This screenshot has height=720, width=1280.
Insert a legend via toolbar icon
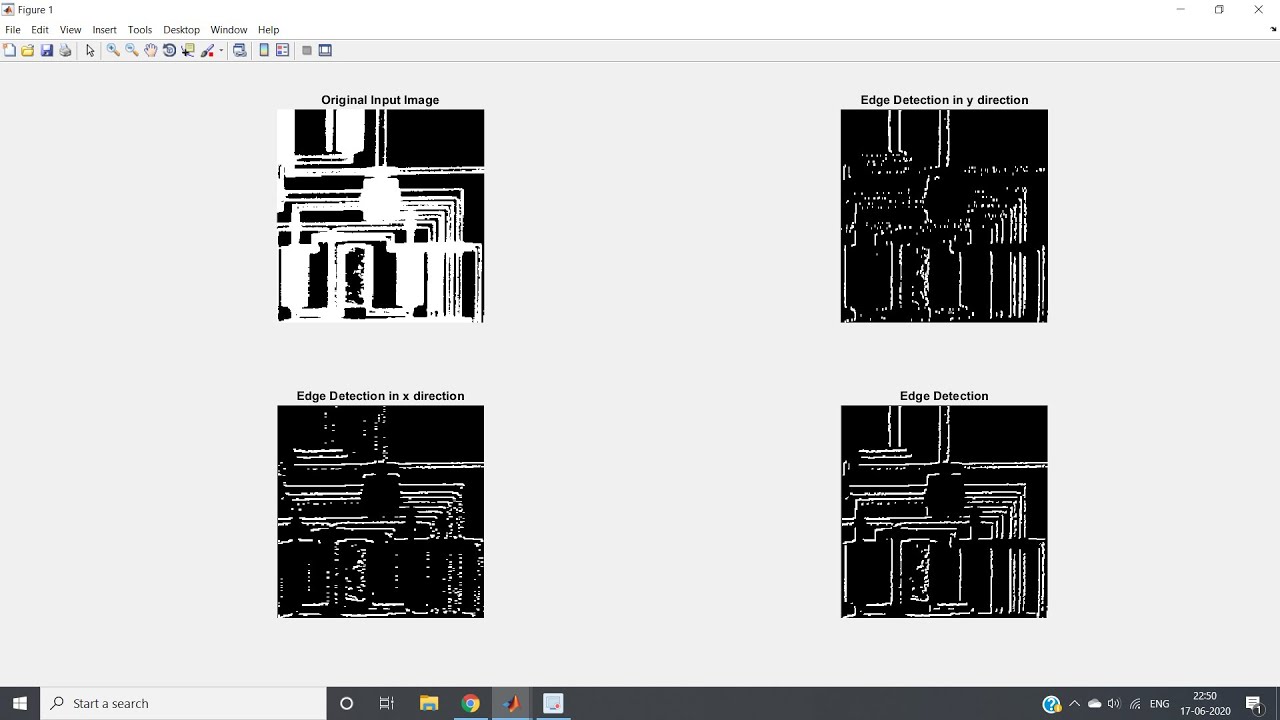tap(283, 50)
